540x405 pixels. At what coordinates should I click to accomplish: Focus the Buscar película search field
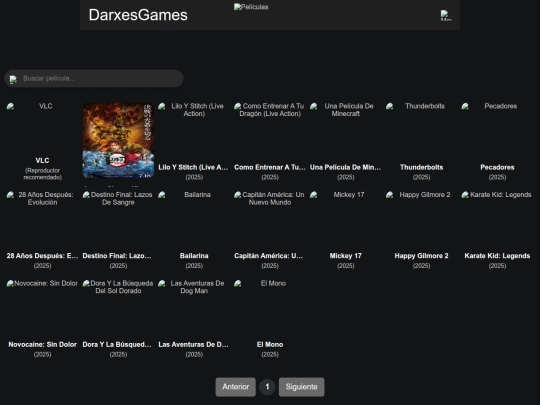(x=94, y=79)
